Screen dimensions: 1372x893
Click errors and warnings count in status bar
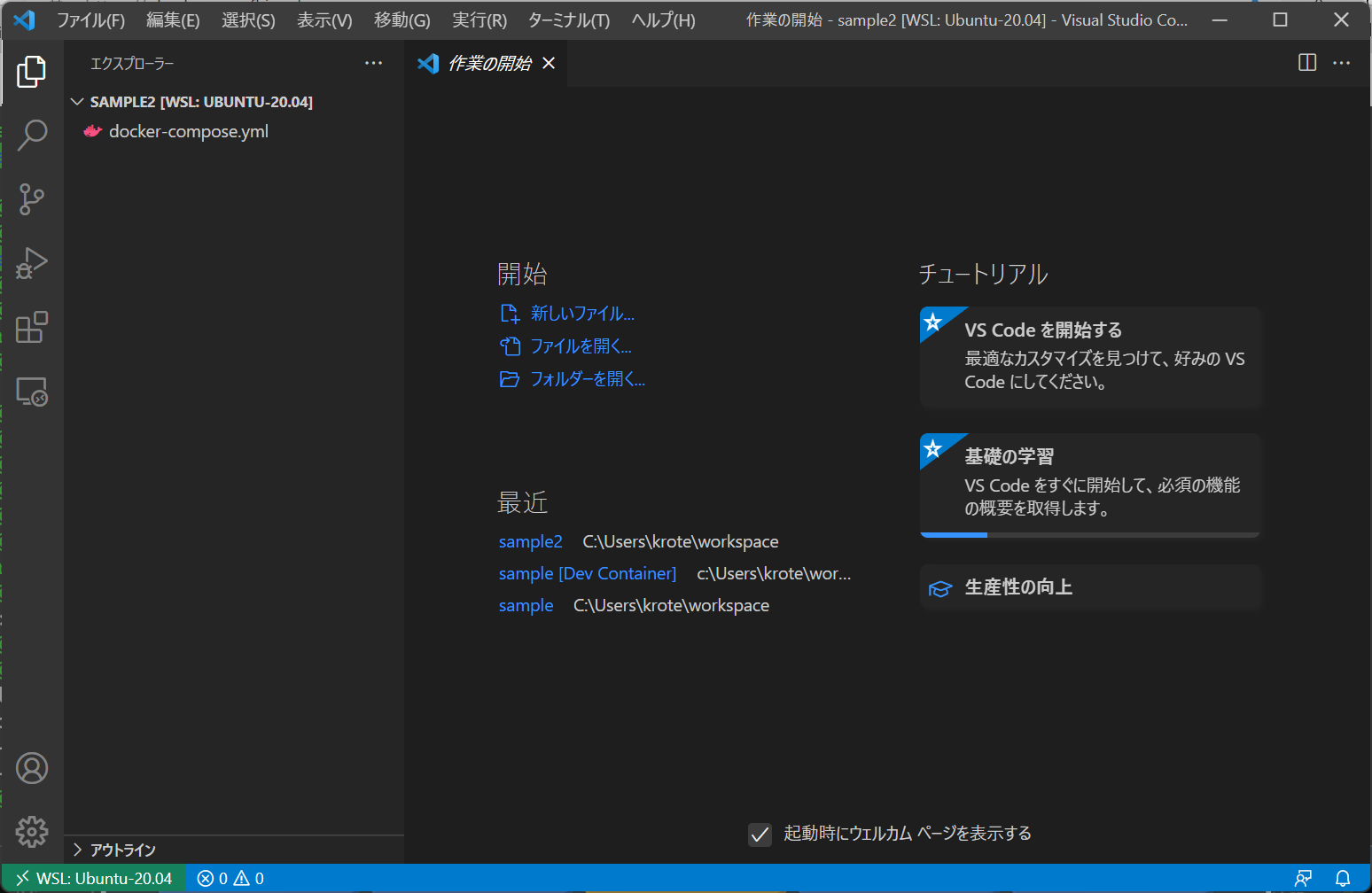click(x=230, y=878)
